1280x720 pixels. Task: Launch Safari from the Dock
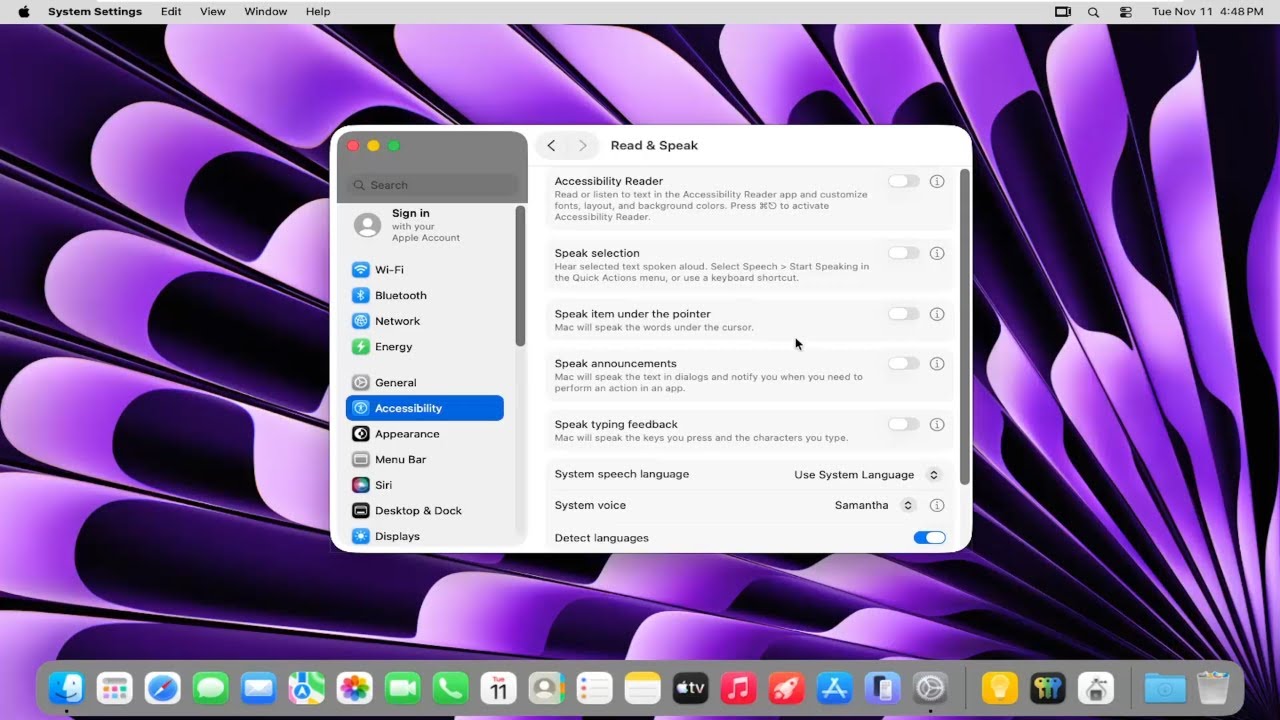tap(163, 688)
